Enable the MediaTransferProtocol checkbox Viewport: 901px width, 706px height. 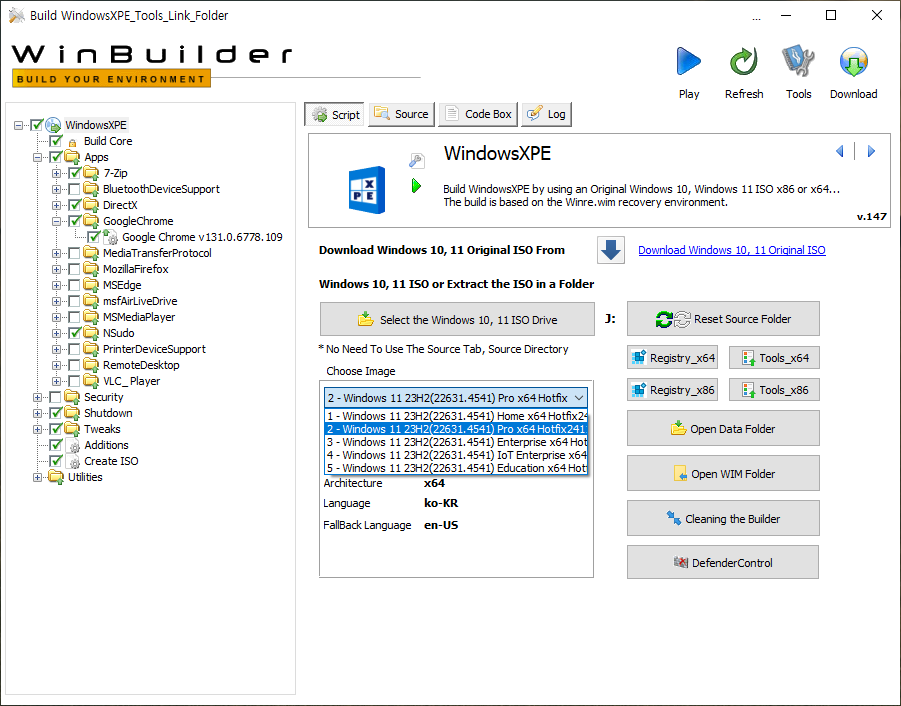pyautogui.click(x=74, y=253)
